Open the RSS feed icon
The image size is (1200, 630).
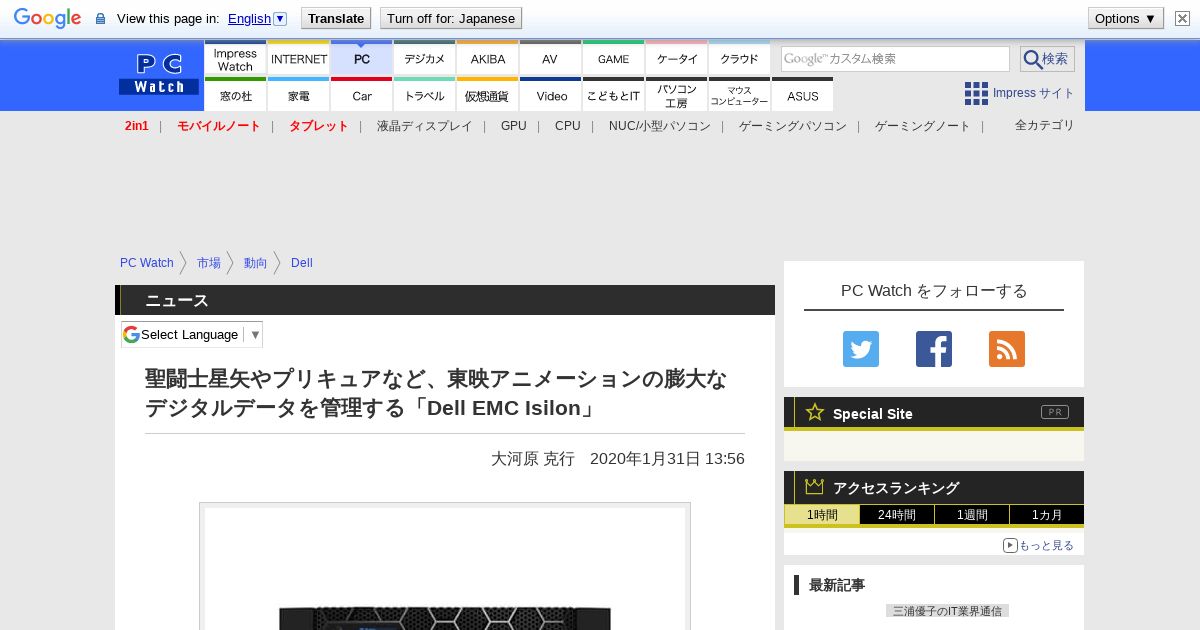1007,349
